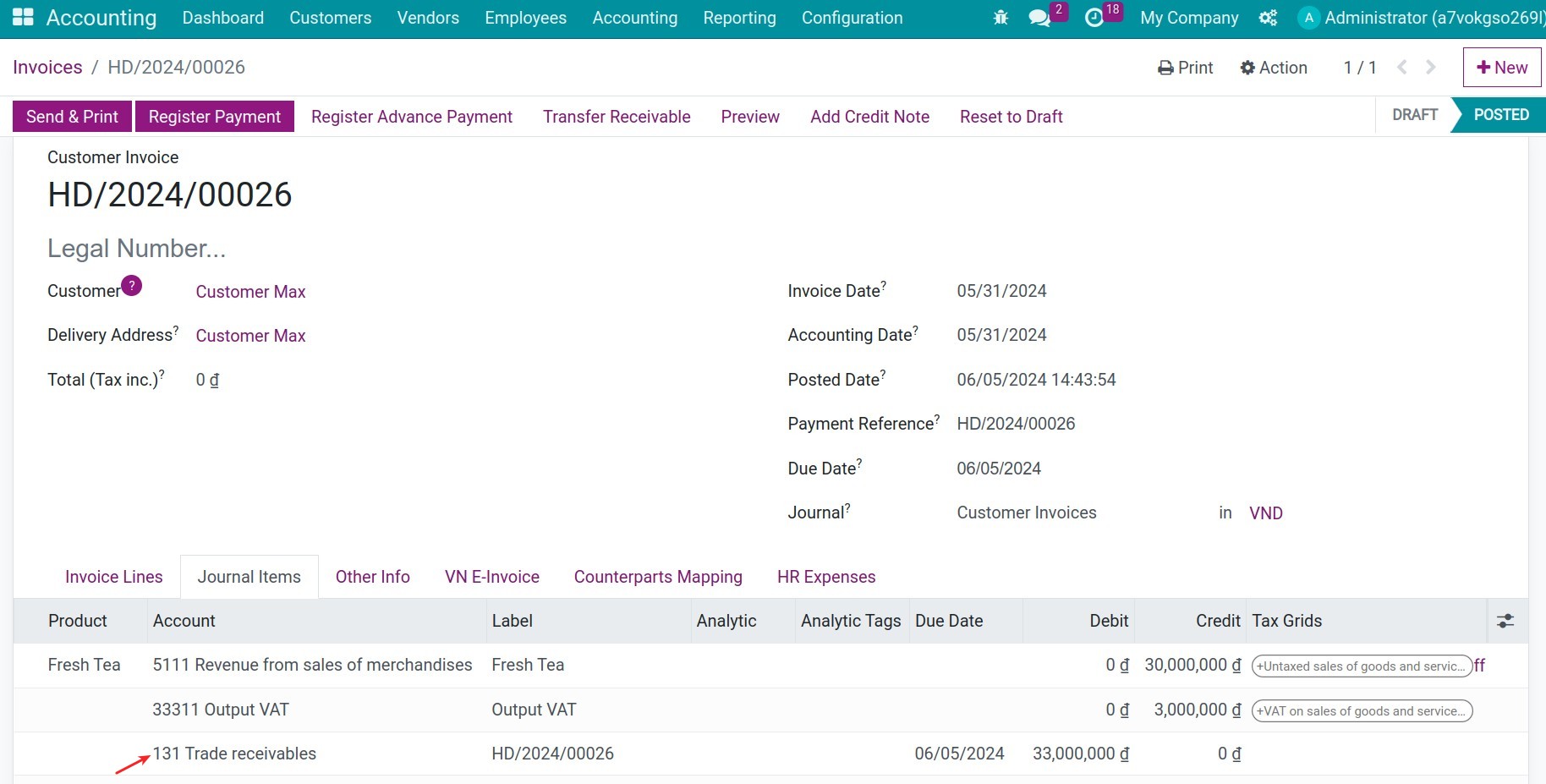Switch to Other Info tab
Viewport: 1546px width, 784px height.
[373, 577]
